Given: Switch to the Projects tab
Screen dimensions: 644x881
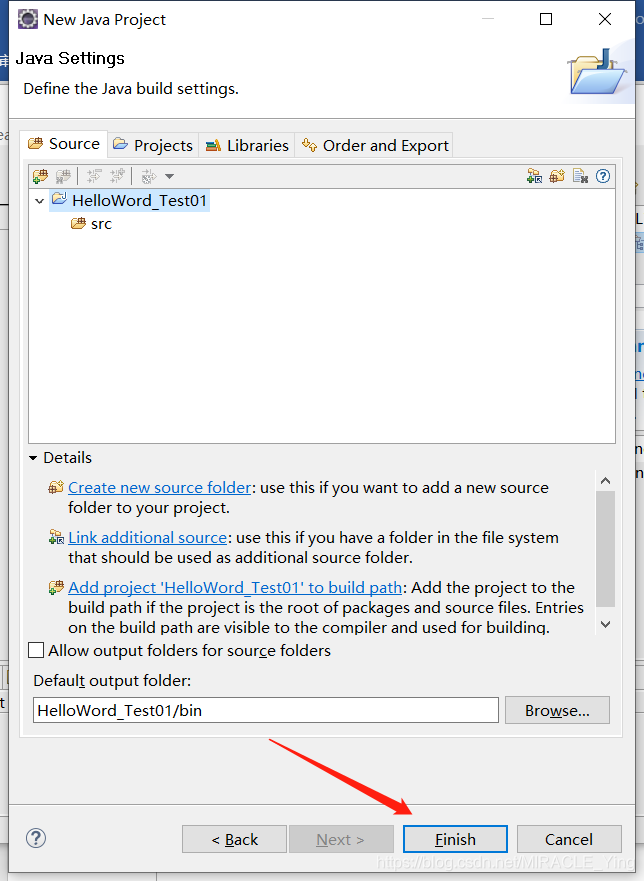Looking at the screenshot, I should (153, 146).
